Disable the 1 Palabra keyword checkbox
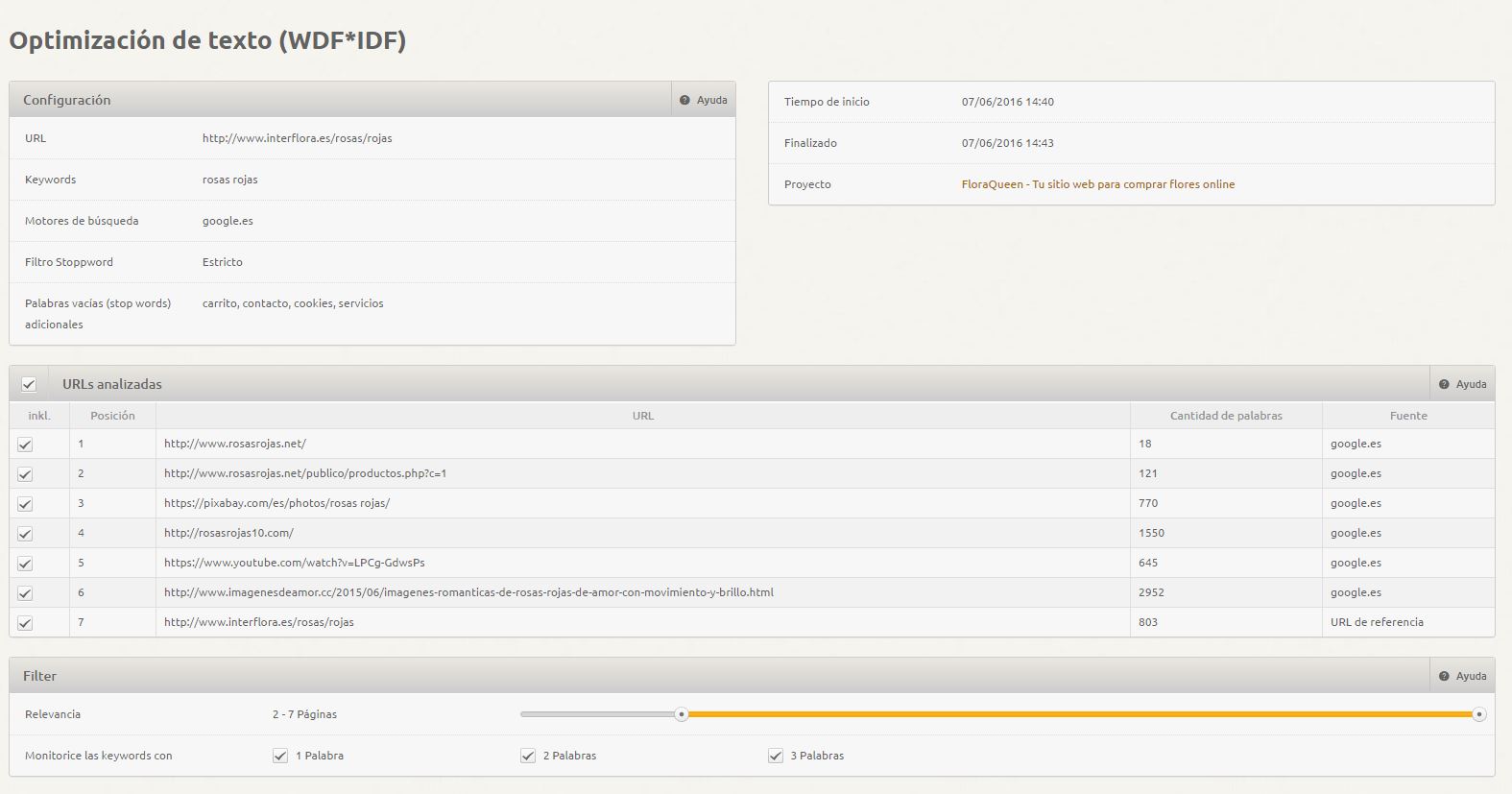This screenshot has height=794, width=1512. pyautogui.click(x=280, y=756)
